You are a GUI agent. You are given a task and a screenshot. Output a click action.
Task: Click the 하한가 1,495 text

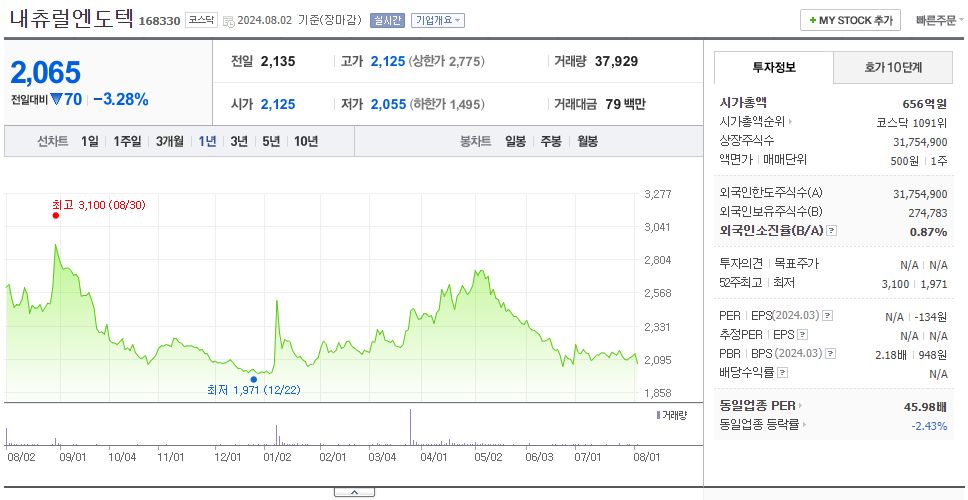[x=446, y=104]
